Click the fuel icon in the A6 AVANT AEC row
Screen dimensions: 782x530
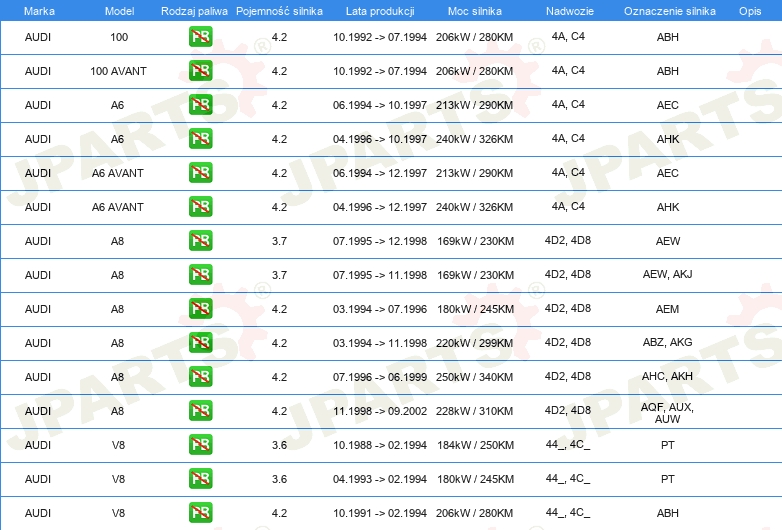pyautogui.click(x=200, y=173)
